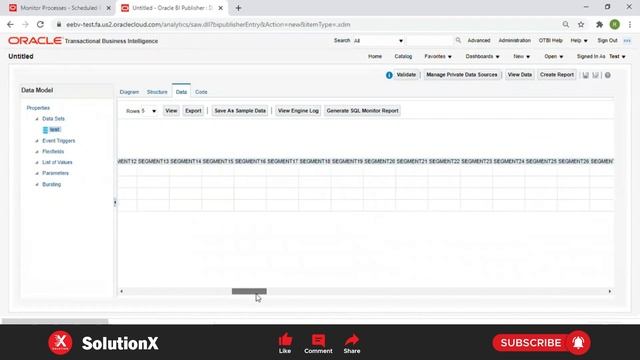
Task: Click the Subscribe bell button
Action: (578, 343)
